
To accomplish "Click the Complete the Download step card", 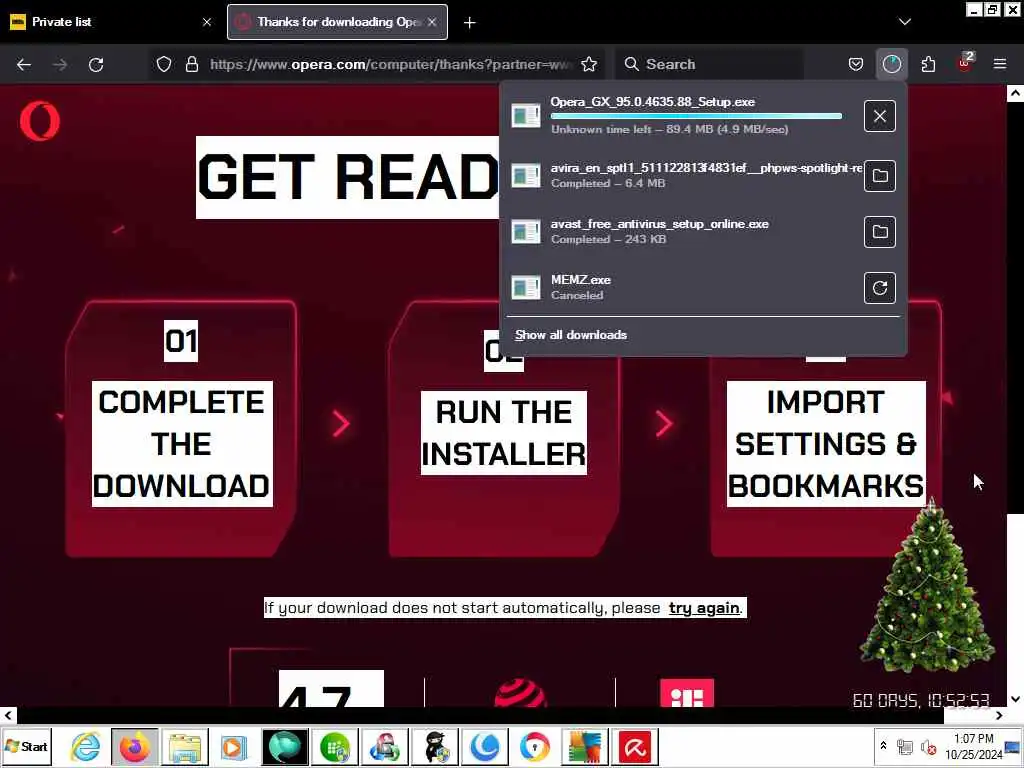I will 182,428.
